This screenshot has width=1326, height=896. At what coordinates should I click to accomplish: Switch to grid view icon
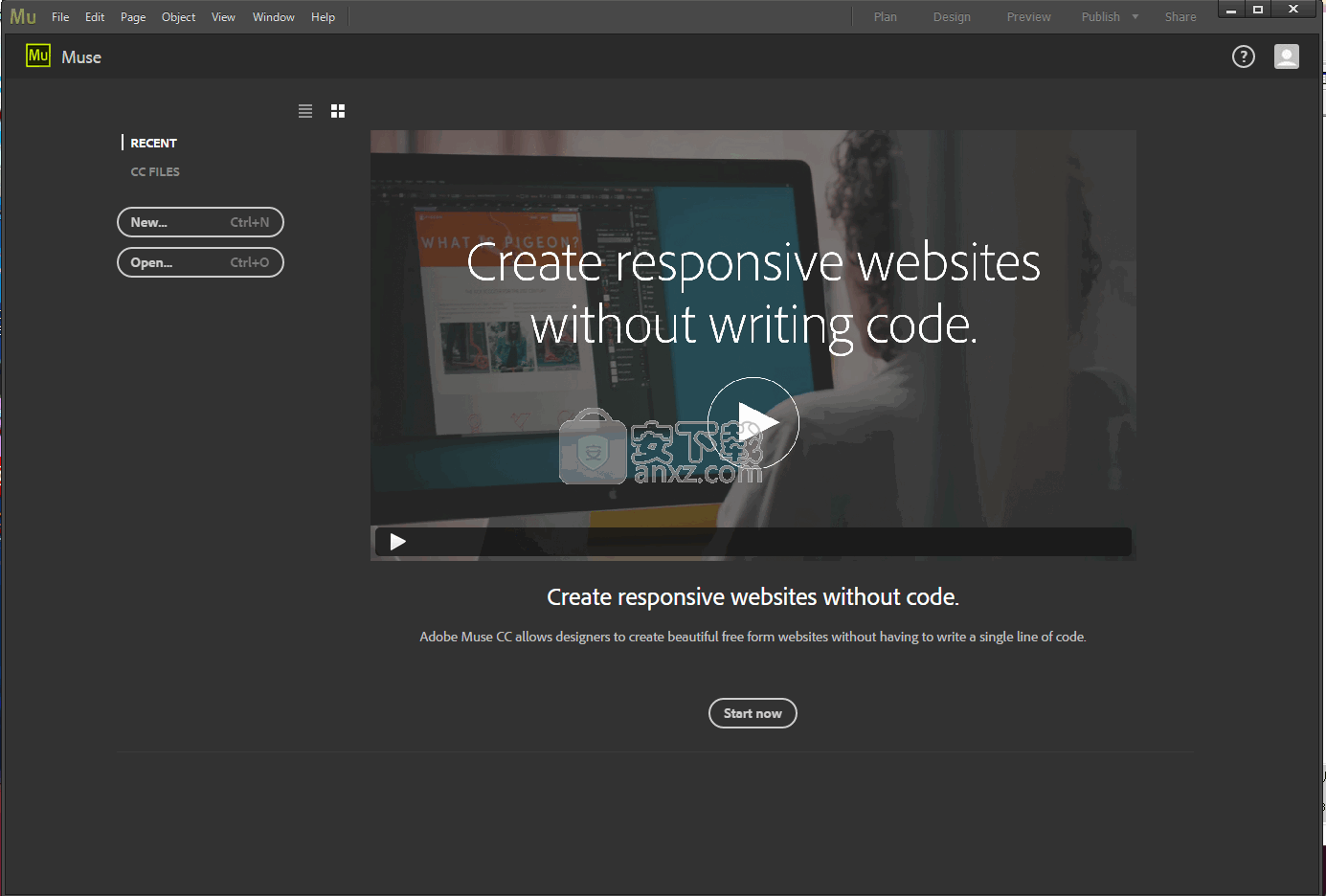[338, 111]
